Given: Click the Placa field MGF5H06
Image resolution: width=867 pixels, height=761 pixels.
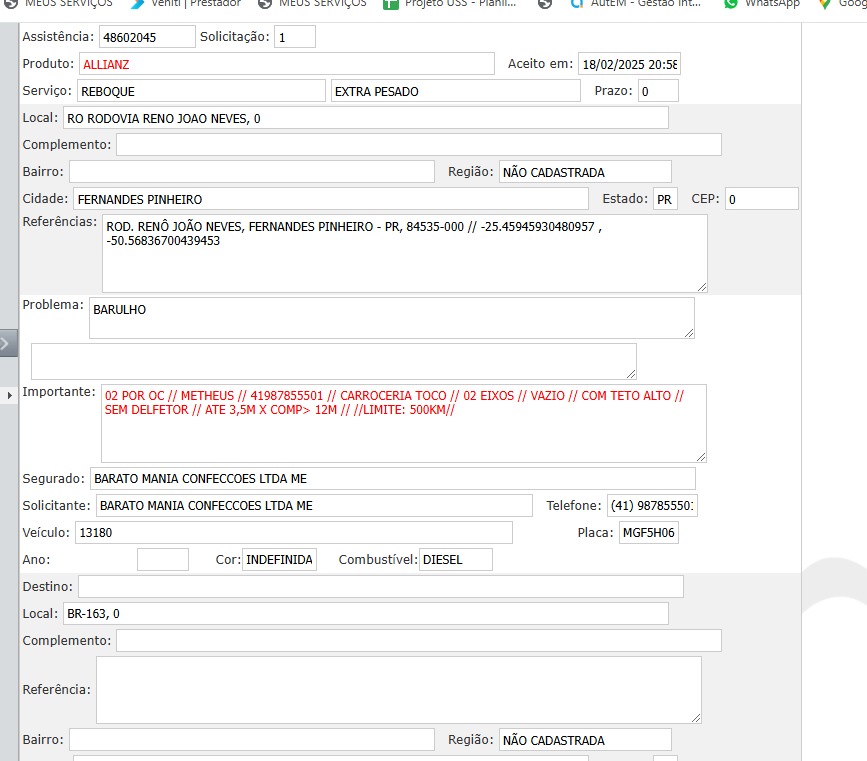Looking at the screenshot, I should tap(649, 533).
